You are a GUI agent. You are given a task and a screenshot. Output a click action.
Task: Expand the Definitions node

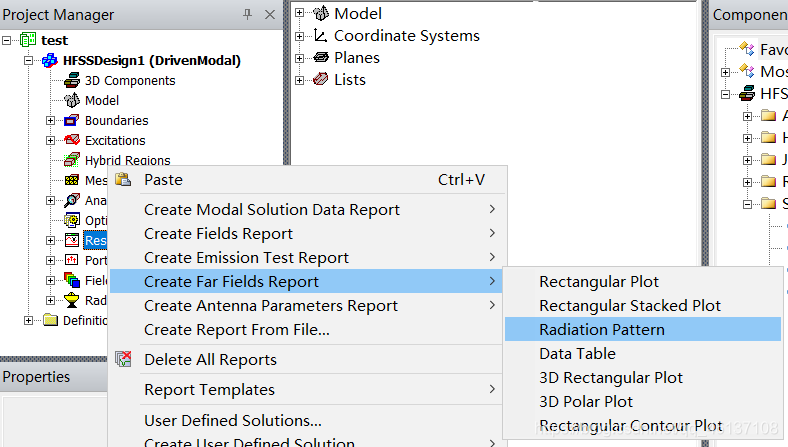point(29,320)
